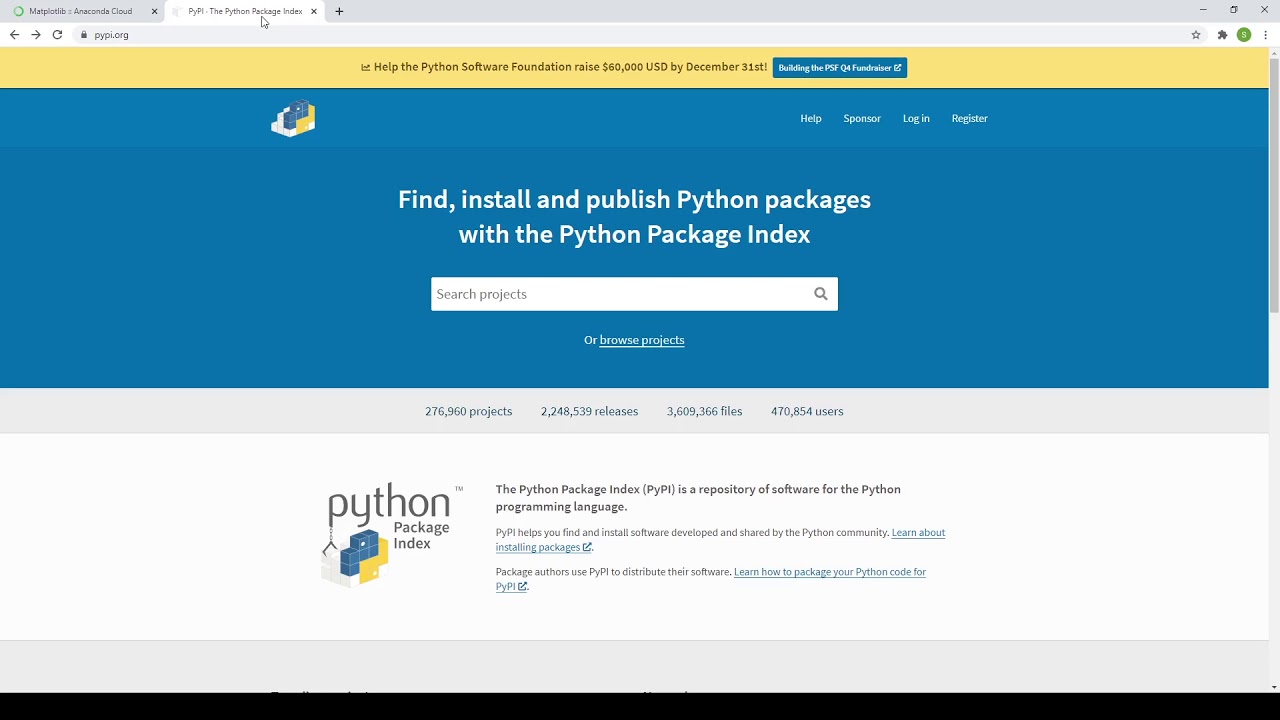Click the PyPI logo in the header

(293, 118)
